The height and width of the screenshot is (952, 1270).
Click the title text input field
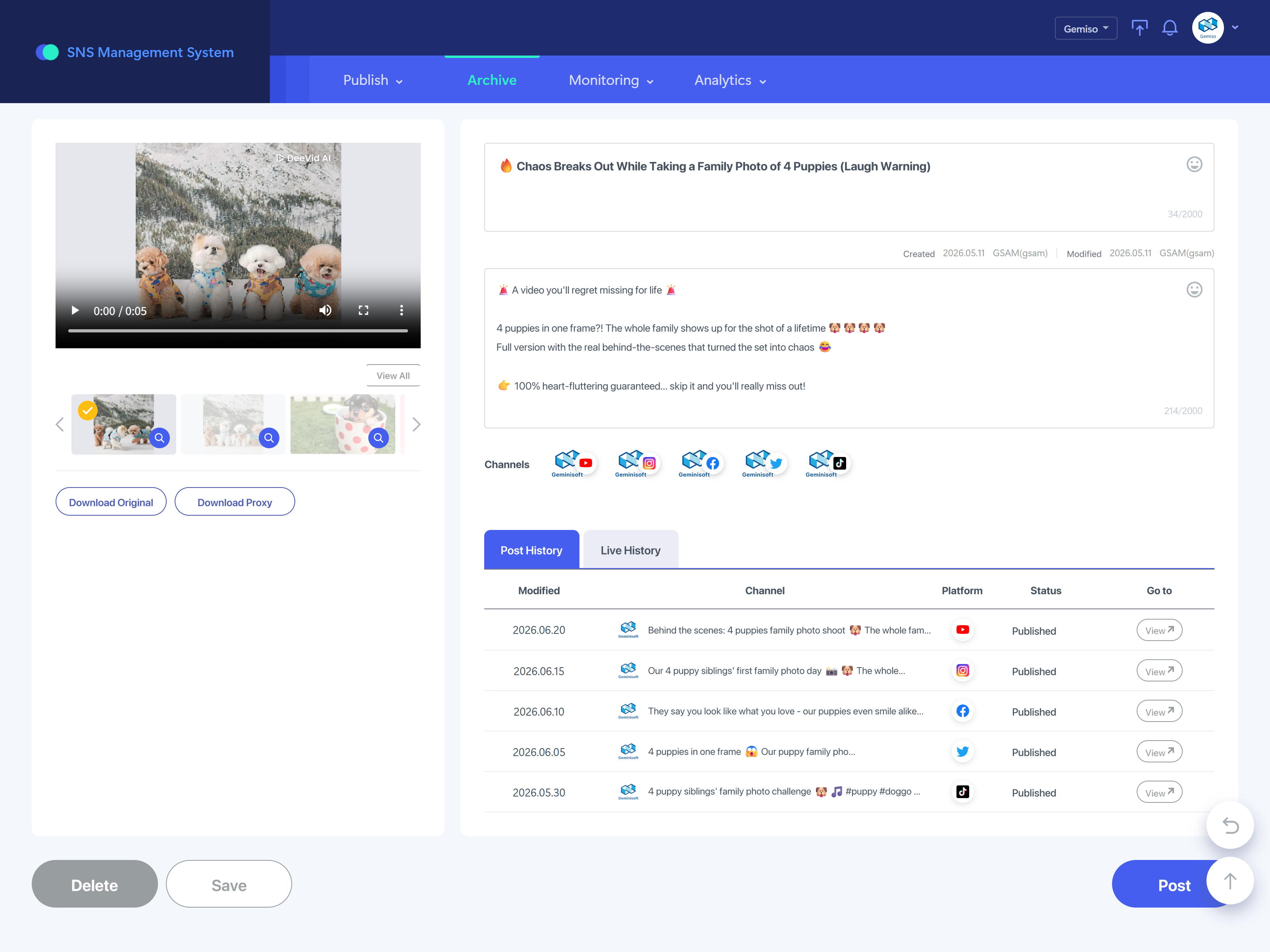click(849, 187)
